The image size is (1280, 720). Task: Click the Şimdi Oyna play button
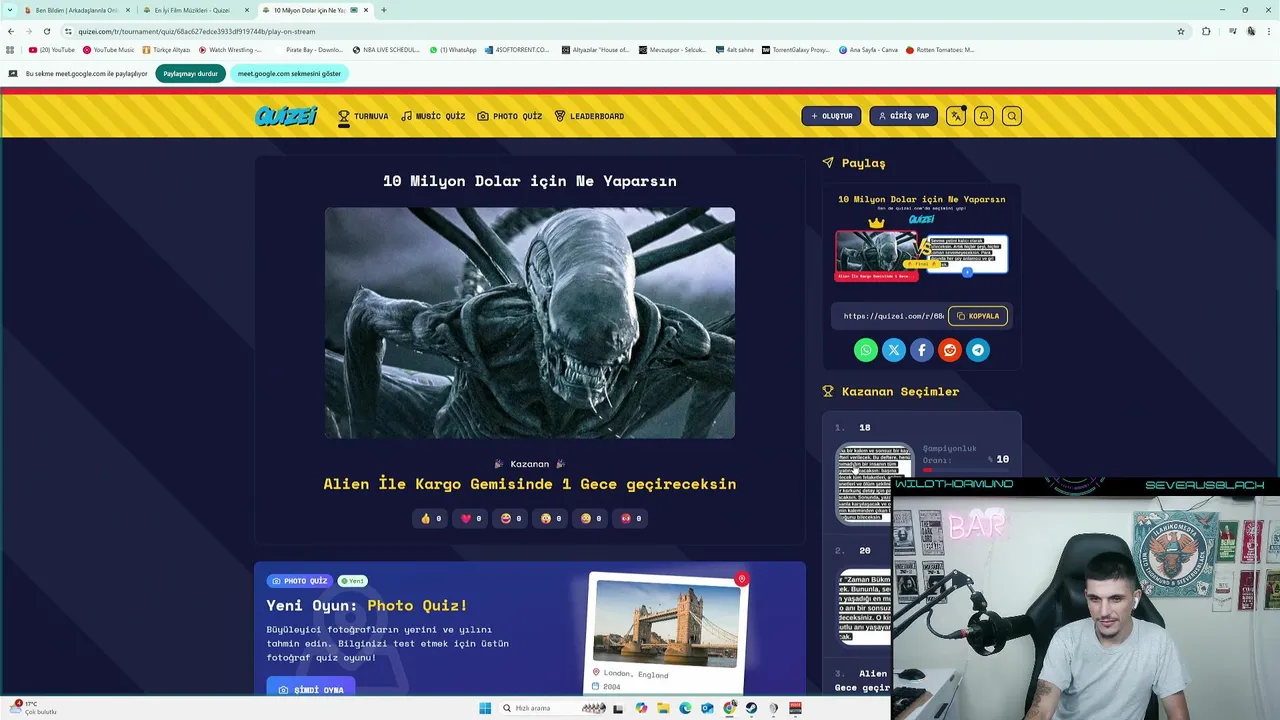pyautogui.click(x=311, y=689)
